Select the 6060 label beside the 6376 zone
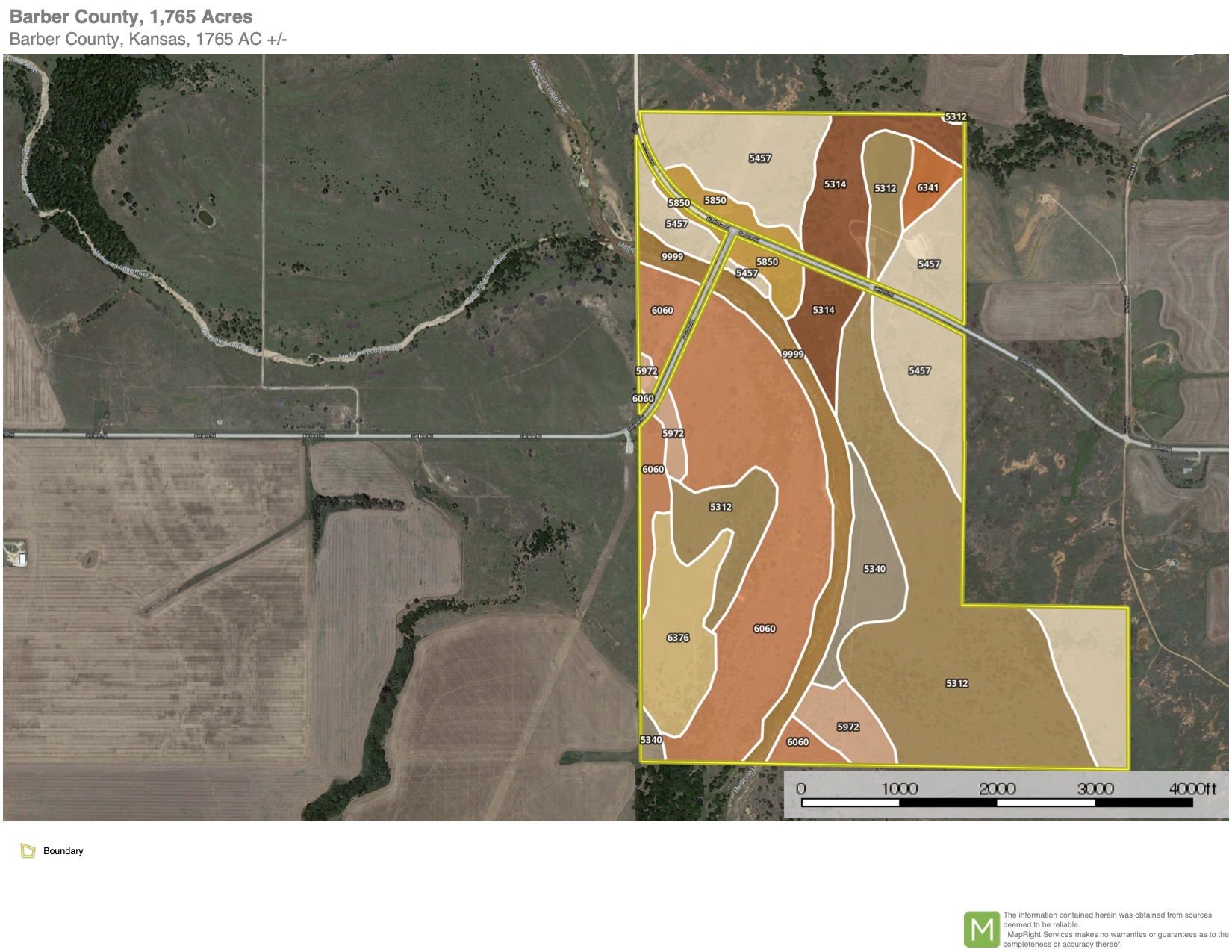The height and width of the screenshot is (952, 1232). [765, 629]
